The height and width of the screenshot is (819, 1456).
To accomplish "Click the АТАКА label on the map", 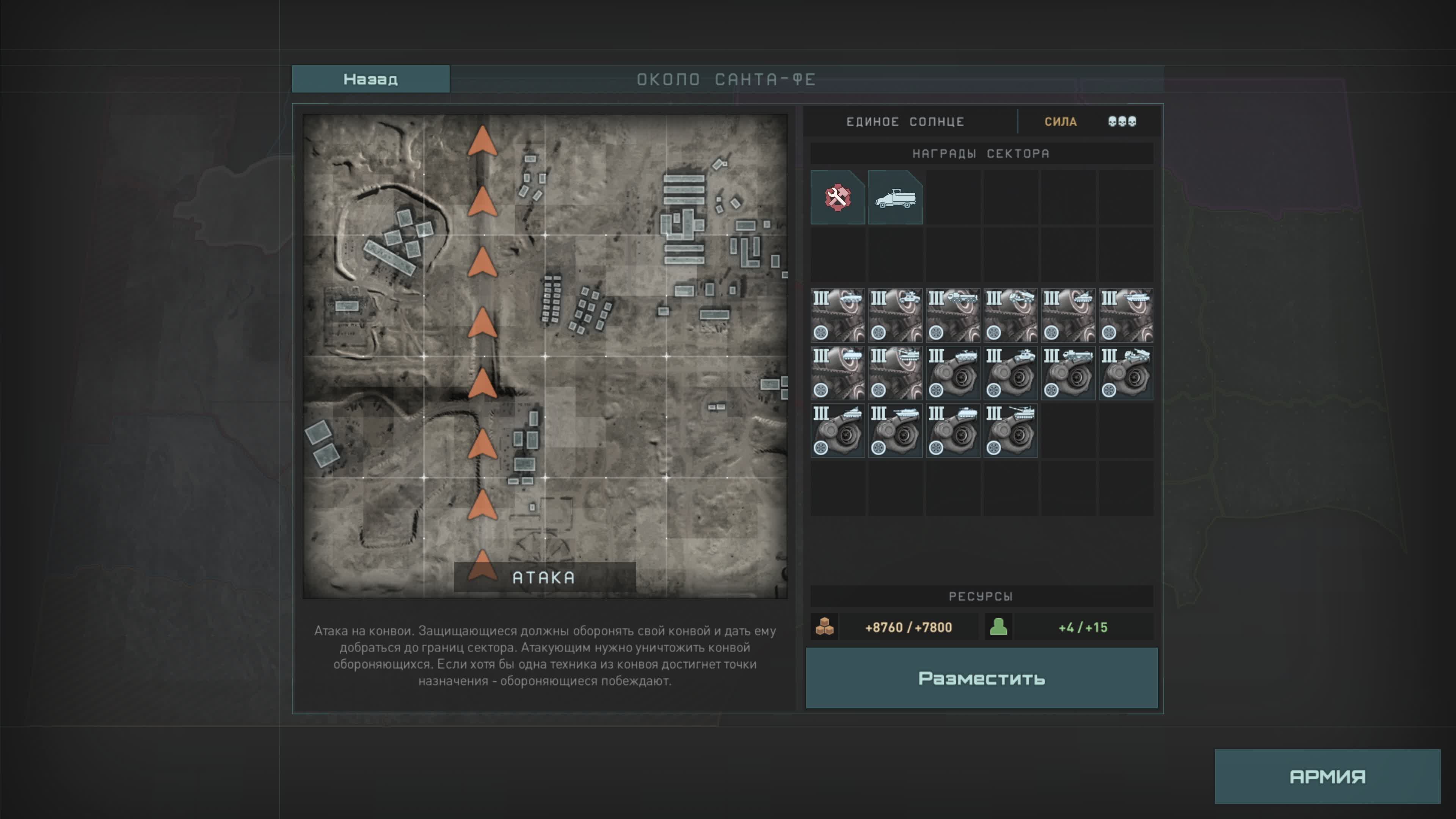I will [x=544, y=577].
